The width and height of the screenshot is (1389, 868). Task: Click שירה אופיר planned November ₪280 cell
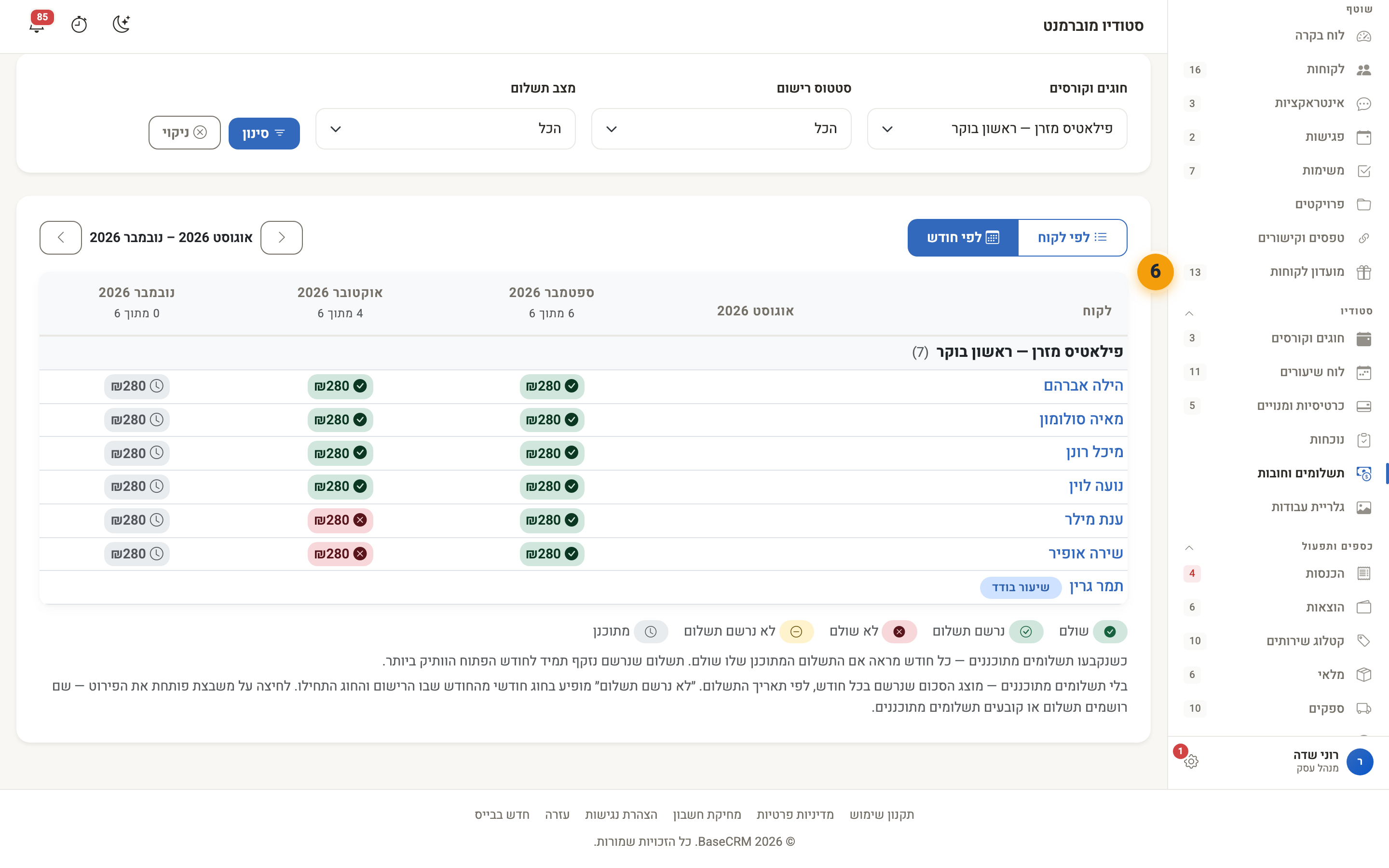point(136,554)
